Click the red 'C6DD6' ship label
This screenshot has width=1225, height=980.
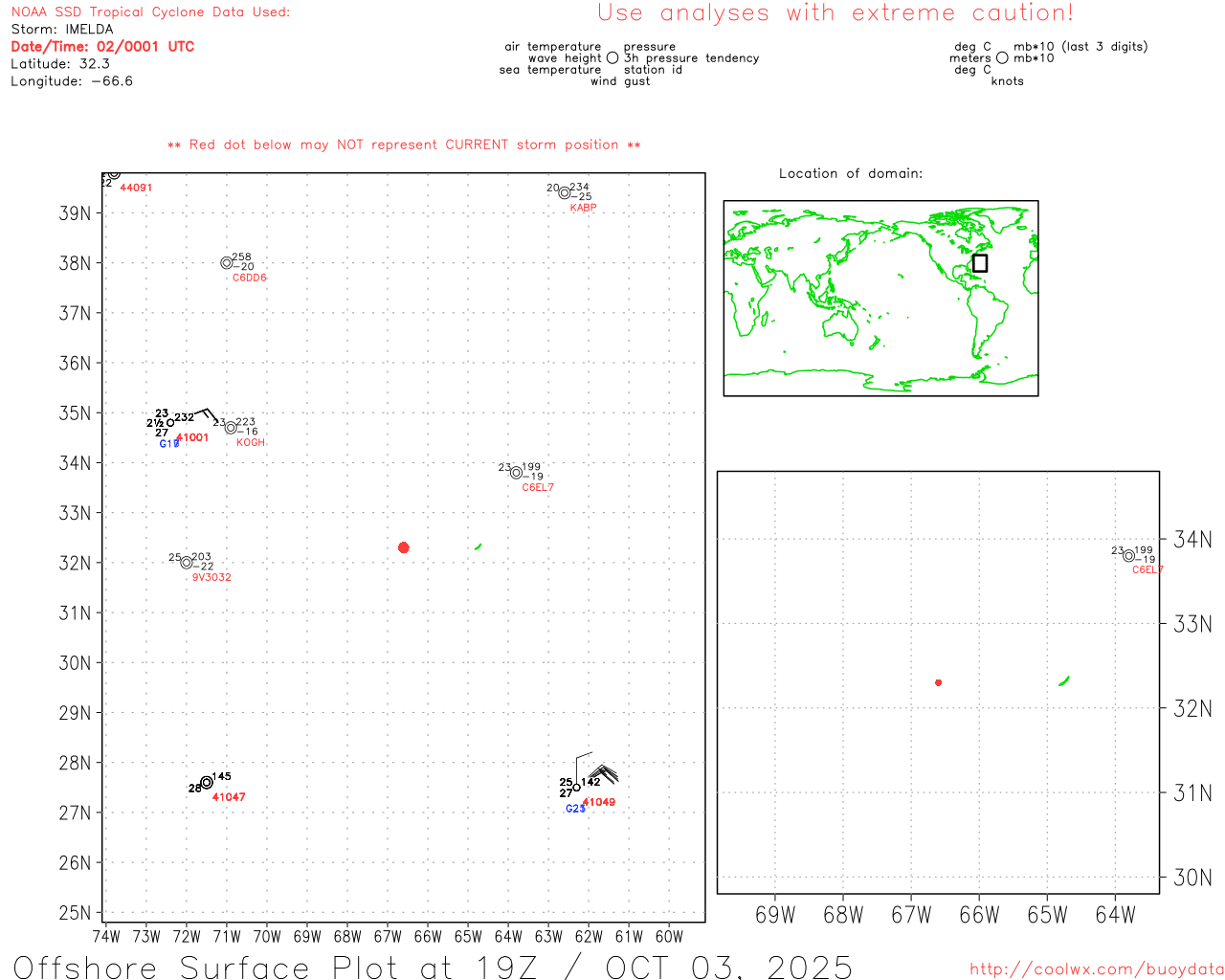point(250,278)
